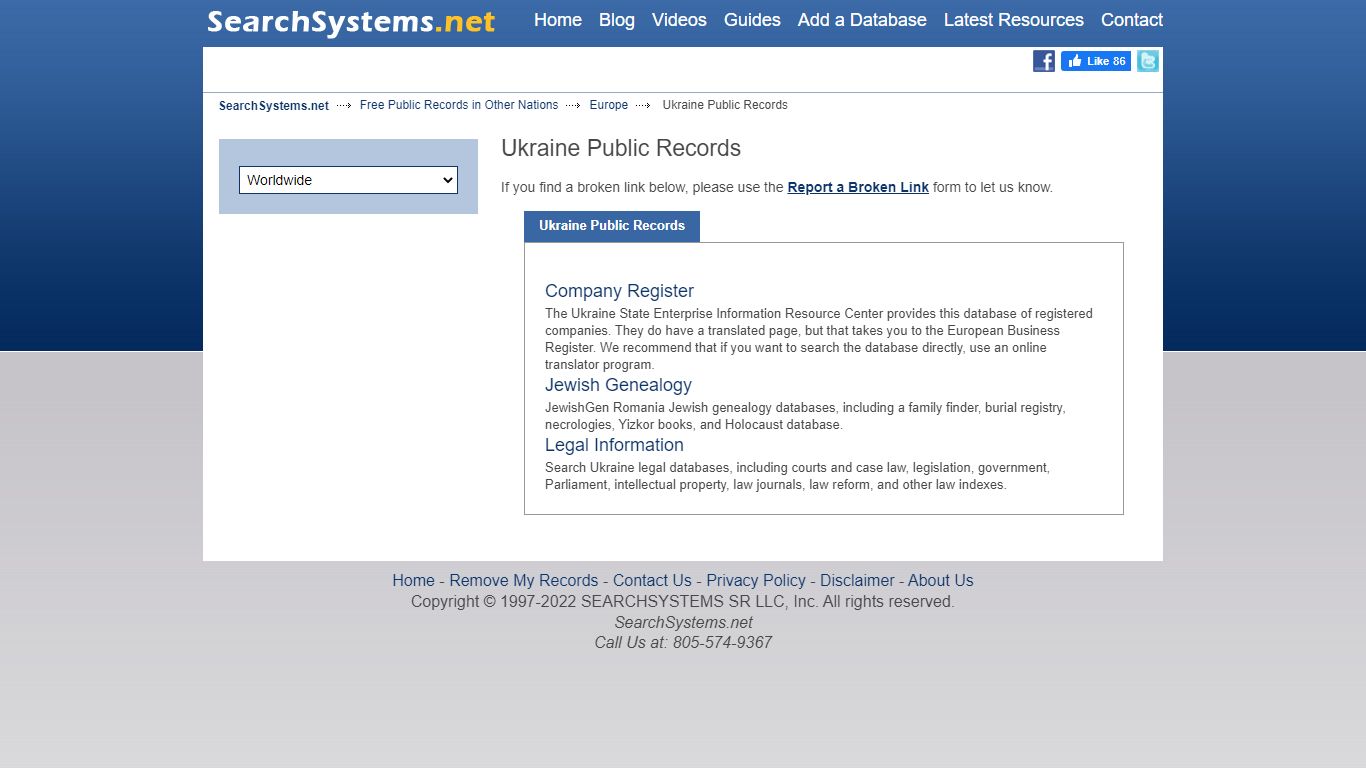Open Latest Resources in navigation
Viewport: 1366px width, 768px height.
click(1014, 20)
